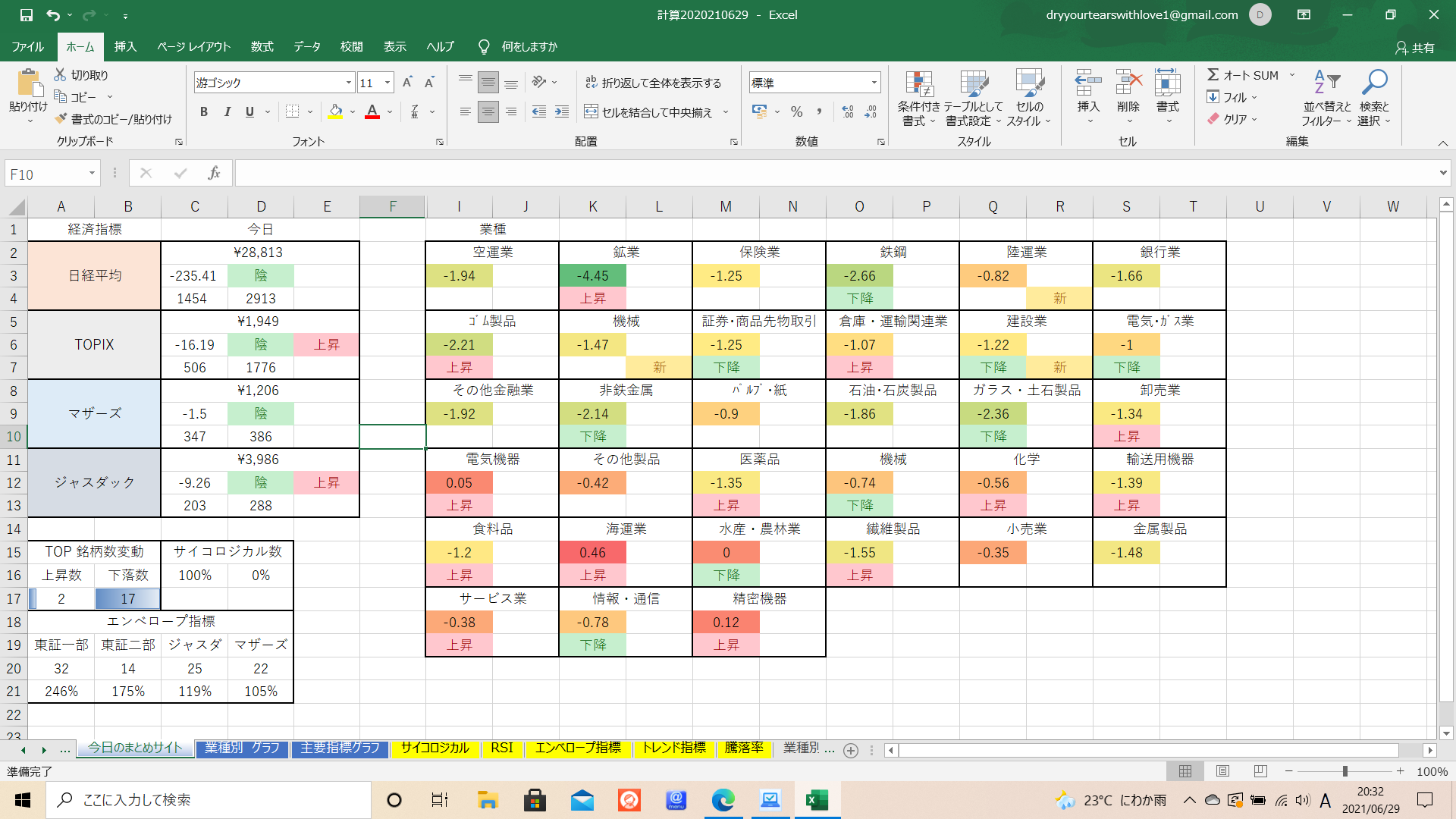
Task: Toggle italic formatting
Action: 227,112
